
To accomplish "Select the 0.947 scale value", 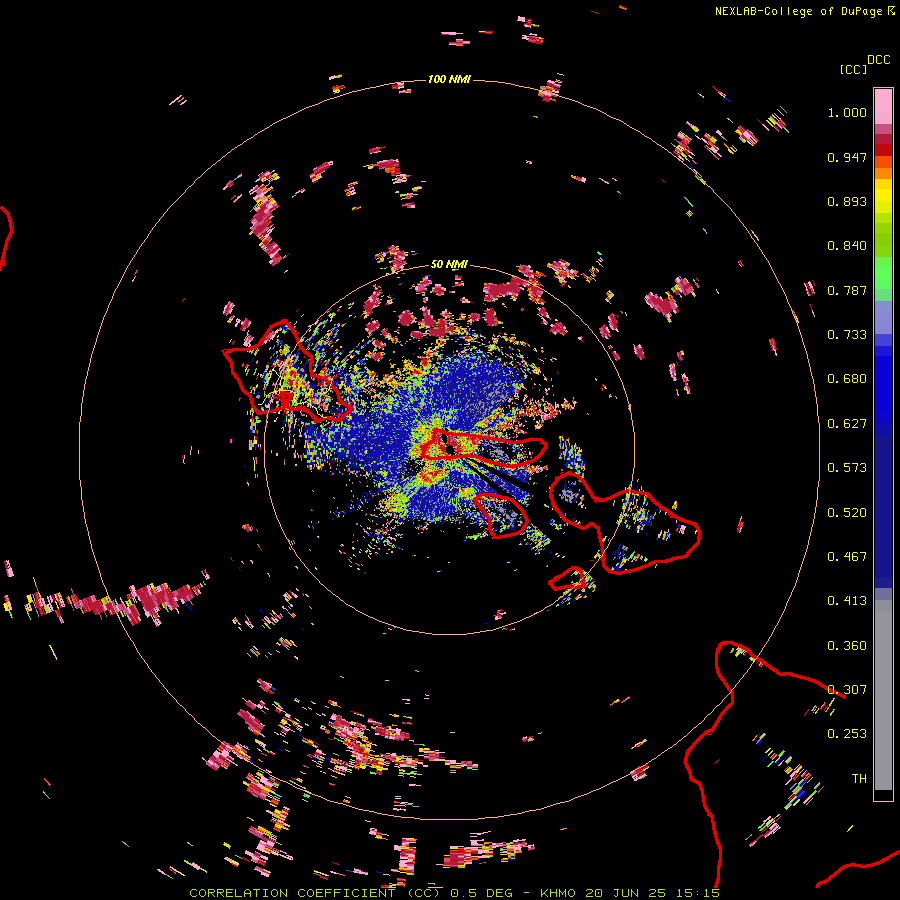I will click(x=847, y=157).
